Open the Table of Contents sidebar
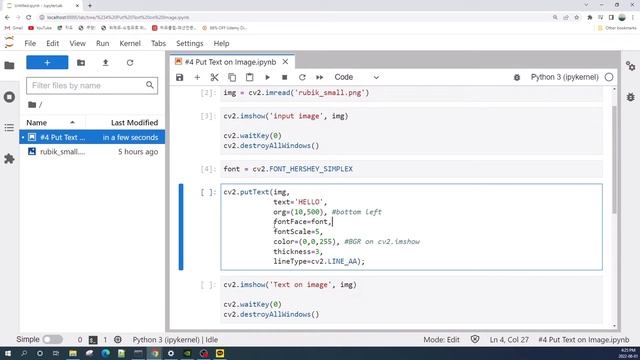This screenshot has width=640, height=360. coord(9,128)
